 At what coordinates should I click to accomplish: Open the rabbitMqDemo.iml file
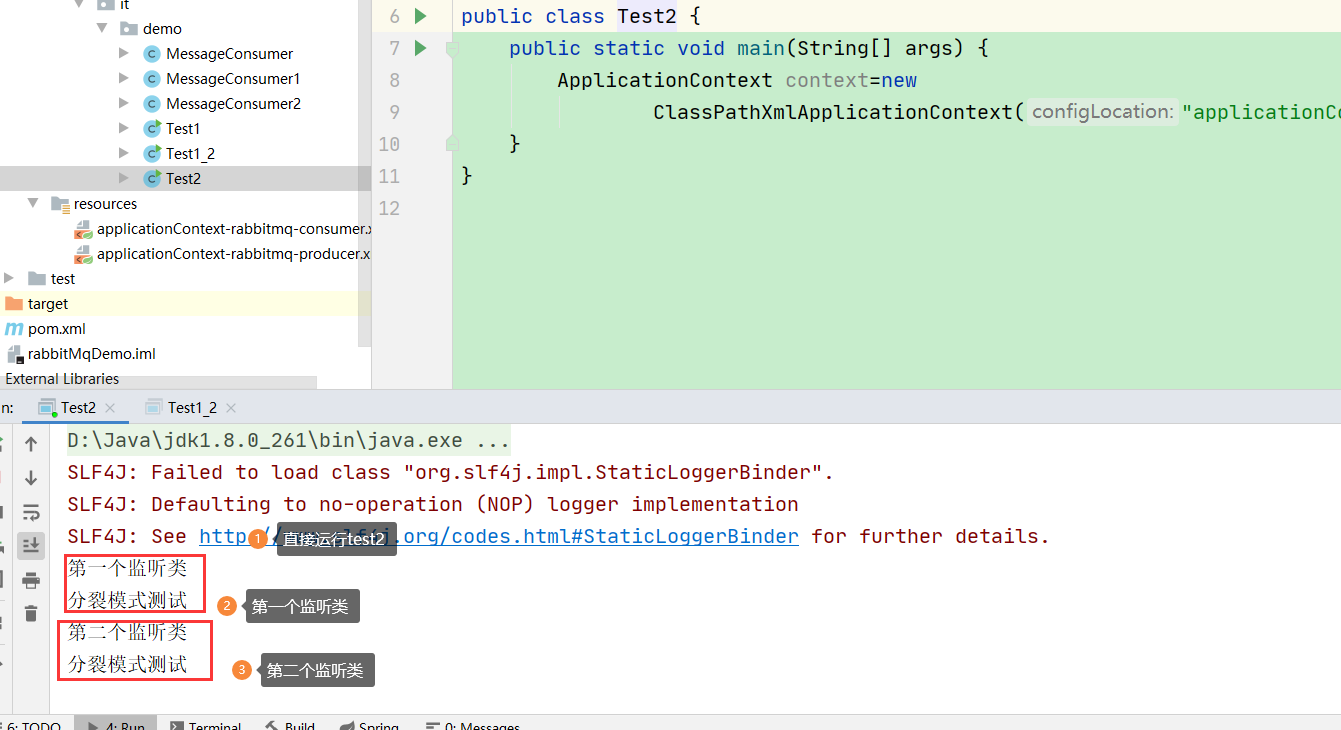91,353
